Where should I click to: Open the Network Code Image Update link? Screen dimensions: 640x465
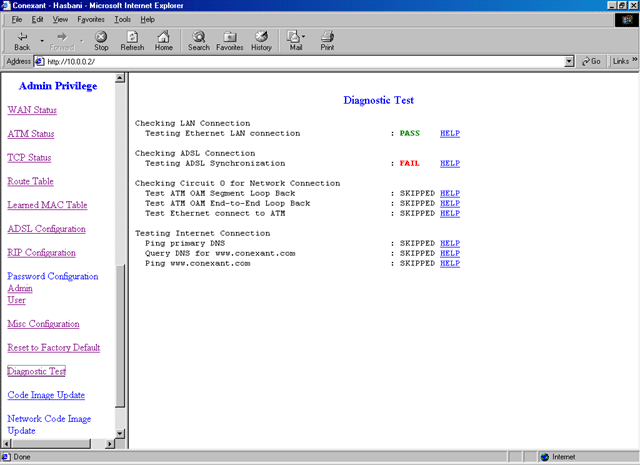49,425
